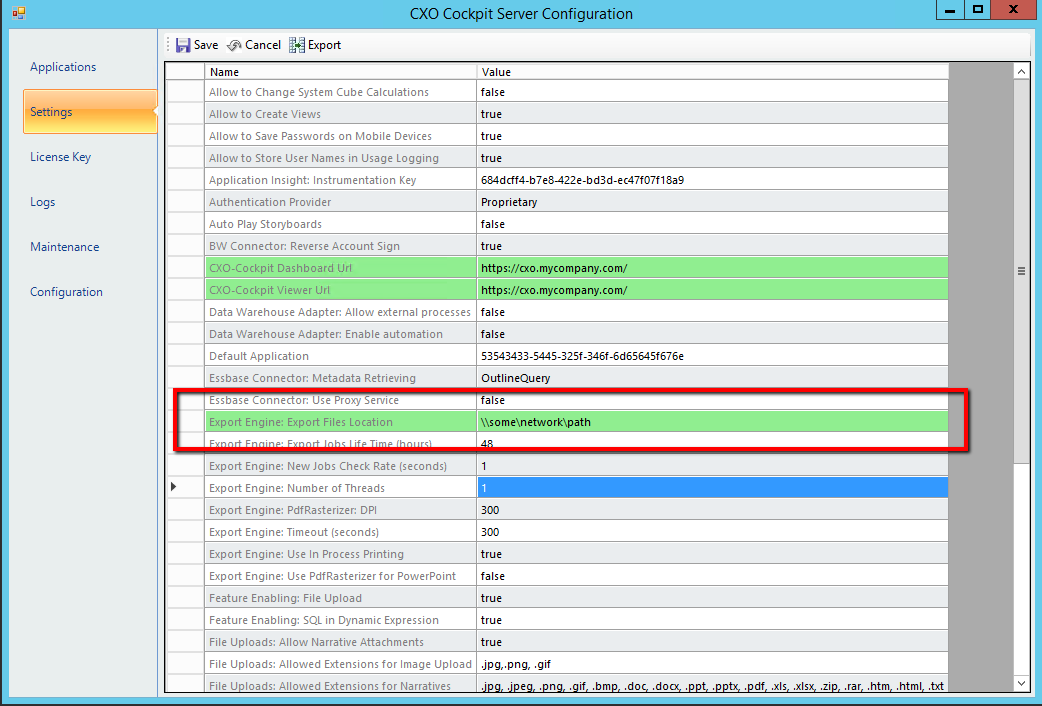Select the CXO-Cockpit Dashboard Url name cell

(x=340, y=268)
